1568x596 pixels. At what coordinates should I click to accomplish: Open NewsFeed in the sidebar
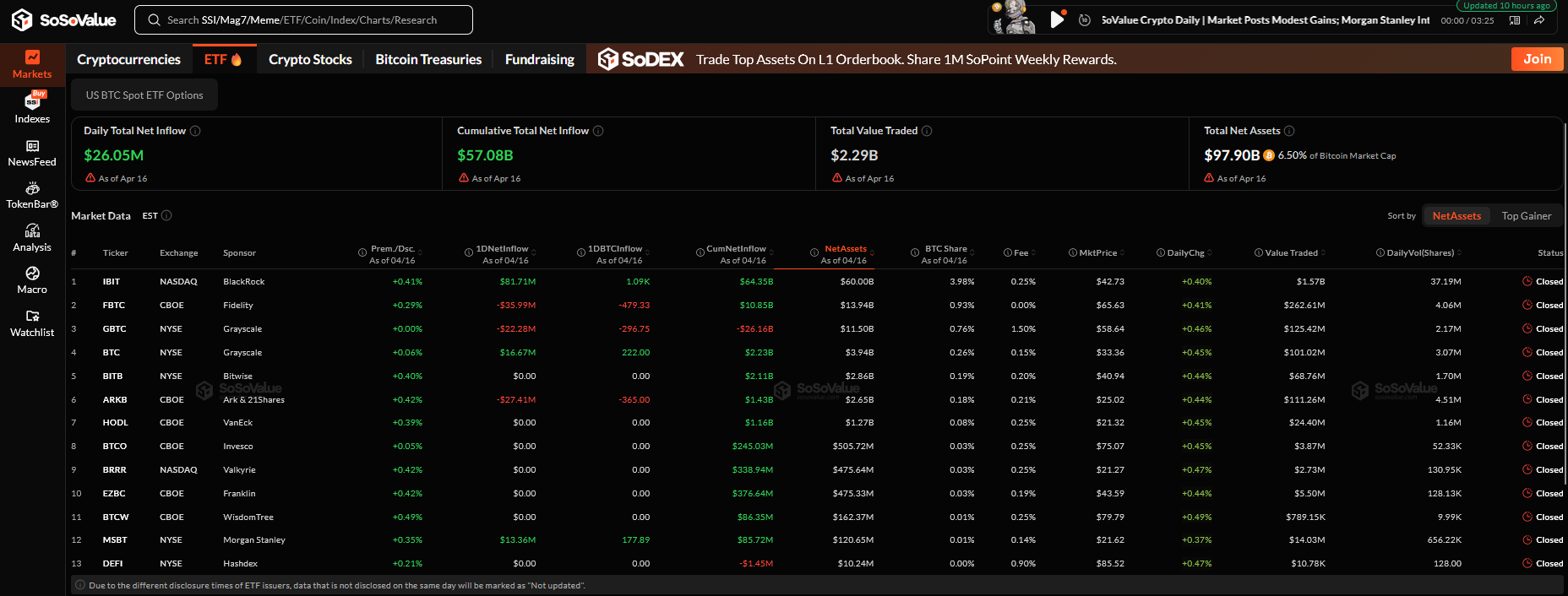(32, 153)
